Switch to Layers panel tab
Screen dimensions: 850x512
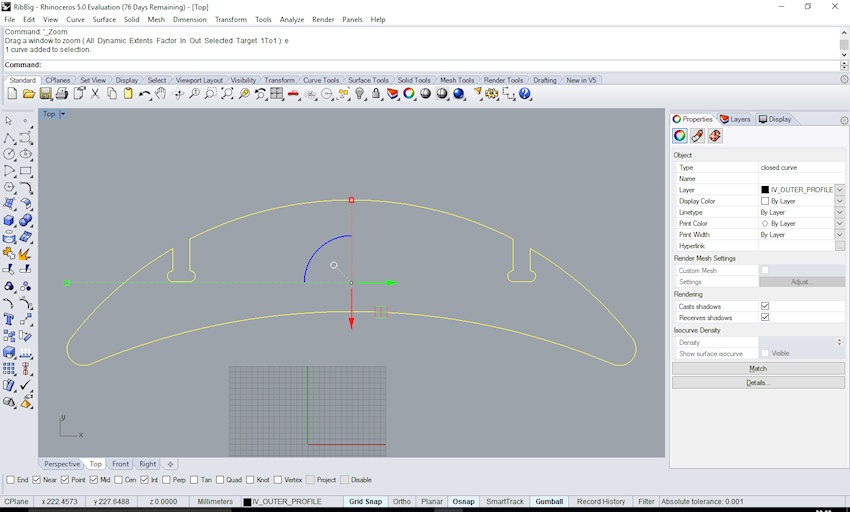(x=735, y=119)
